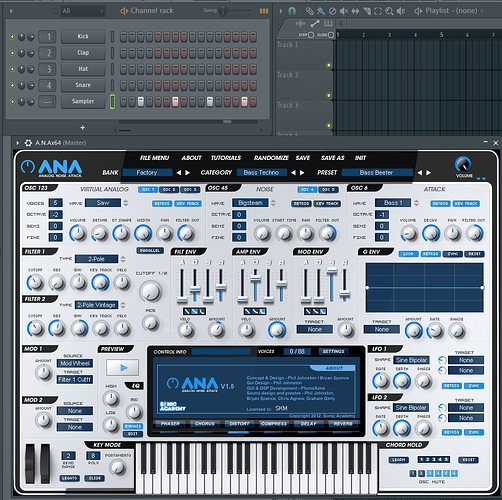Toggle OSC 1 enable button
This screenshot has width=502, height=500.
point(148,190)
